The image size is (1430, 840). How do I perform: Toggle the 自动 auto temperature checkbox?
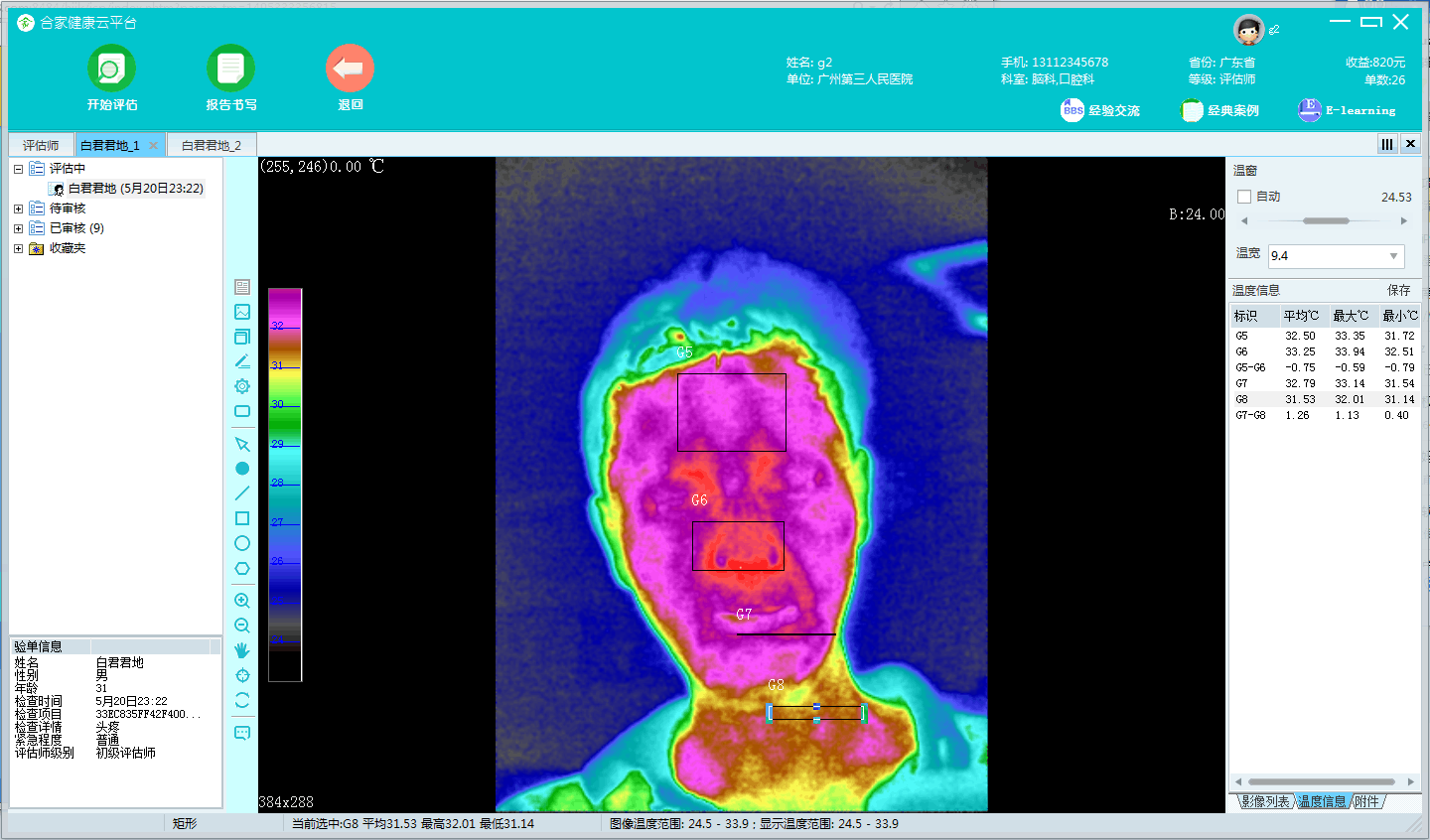coord(1244,197)
